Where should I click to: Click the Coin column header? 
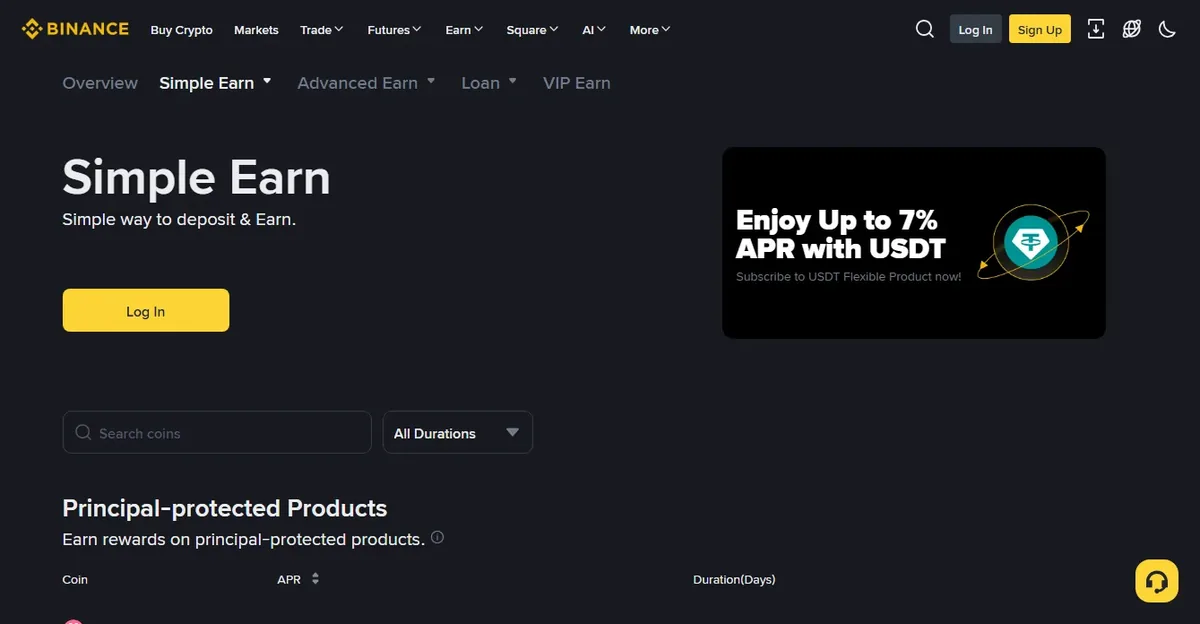(75, 579)
